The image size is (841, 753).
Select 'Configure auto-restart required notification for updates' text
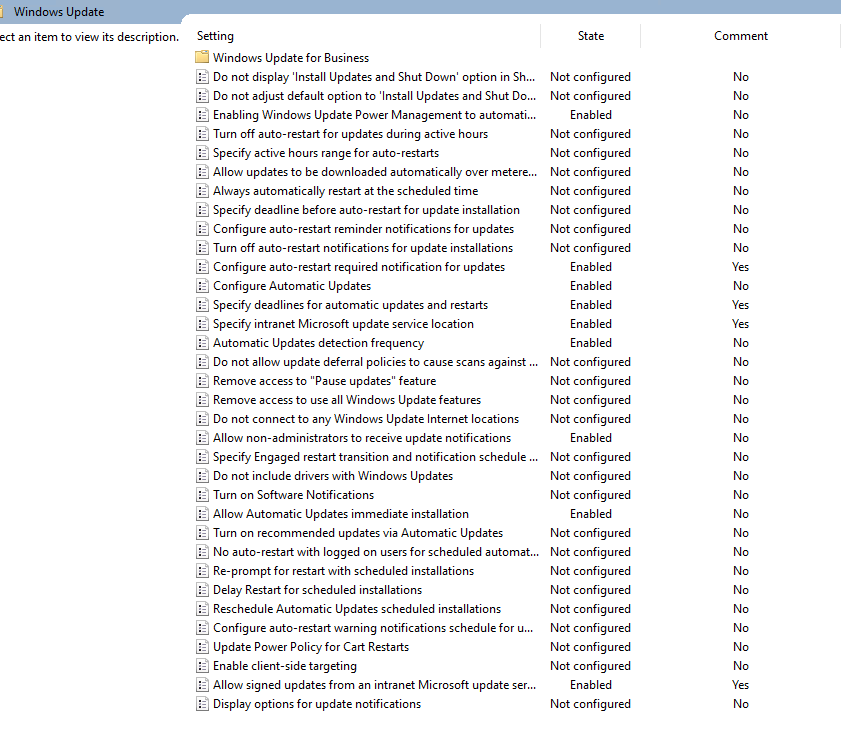[359, 267]
